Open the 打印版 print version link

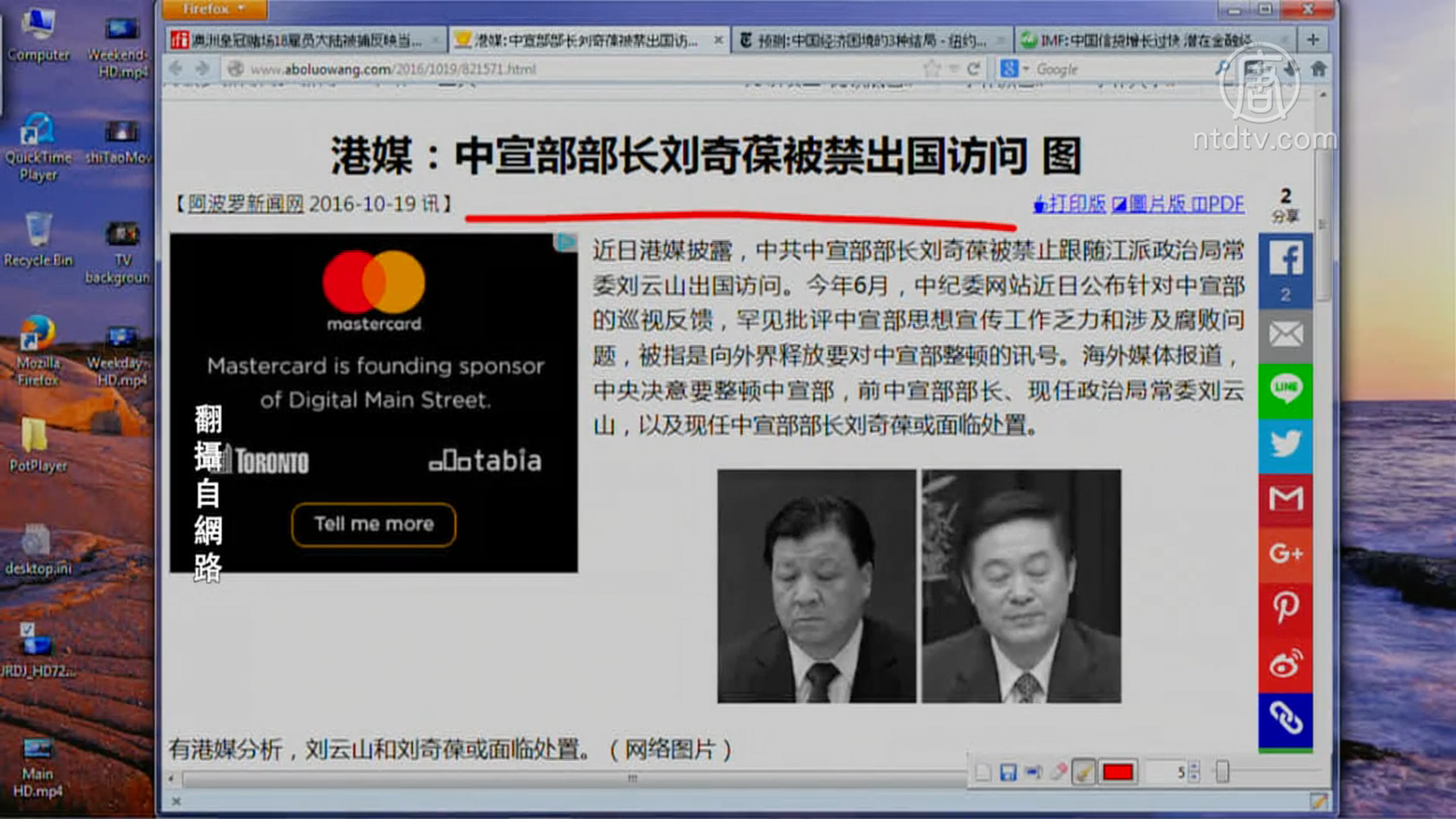click(x=1069, y=204)
